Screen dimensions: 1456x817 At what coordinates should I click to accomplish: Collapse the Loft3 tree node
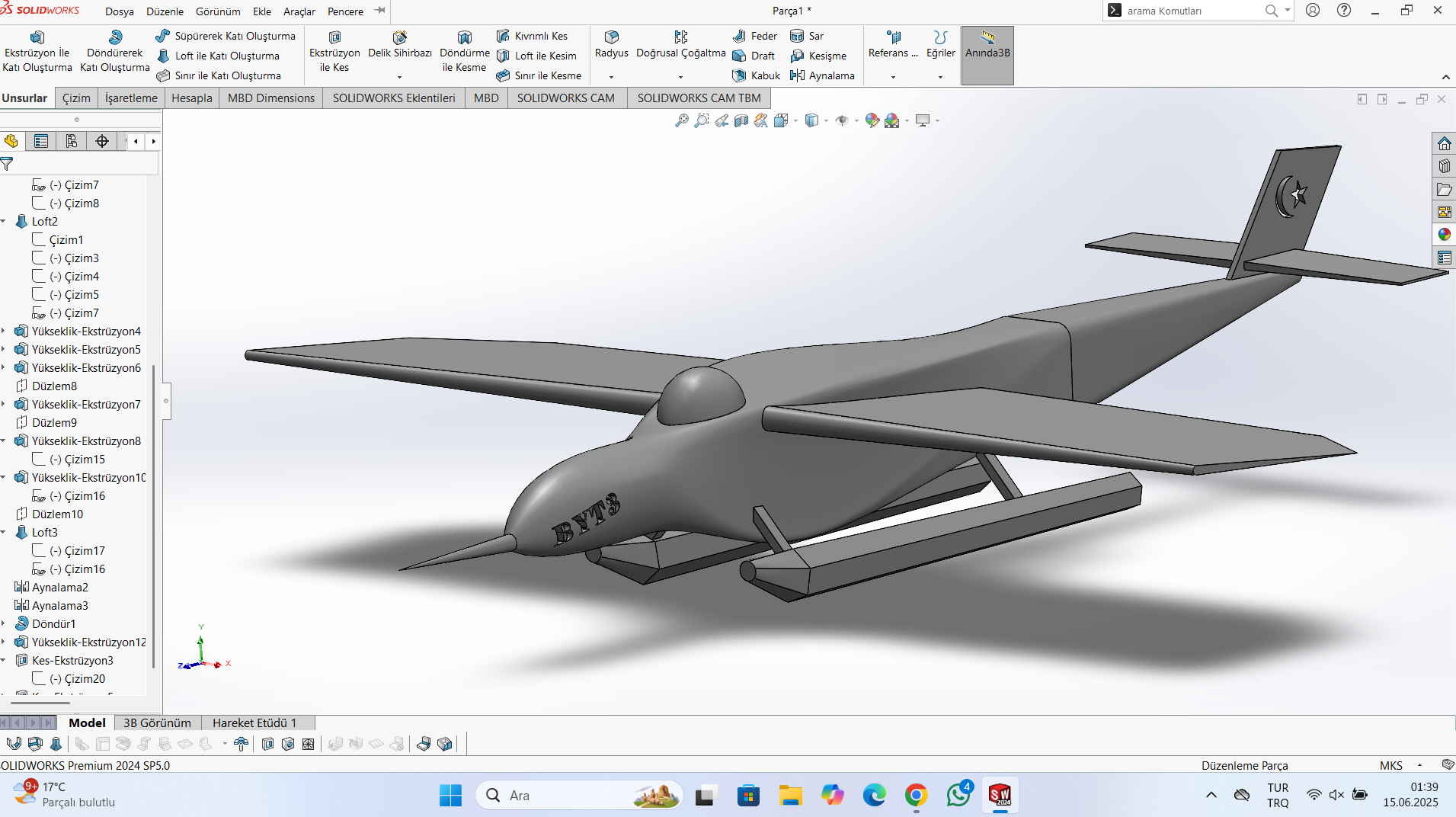coord(4,532)
